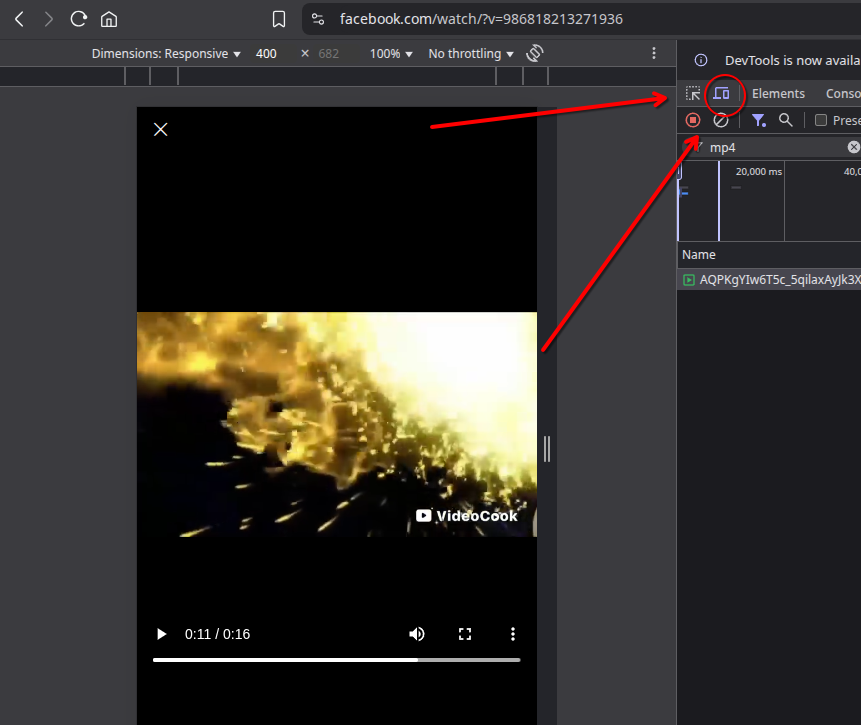Toggle the network filter bar
Viewport: 861px width, 725px height.
pos(759,120)
